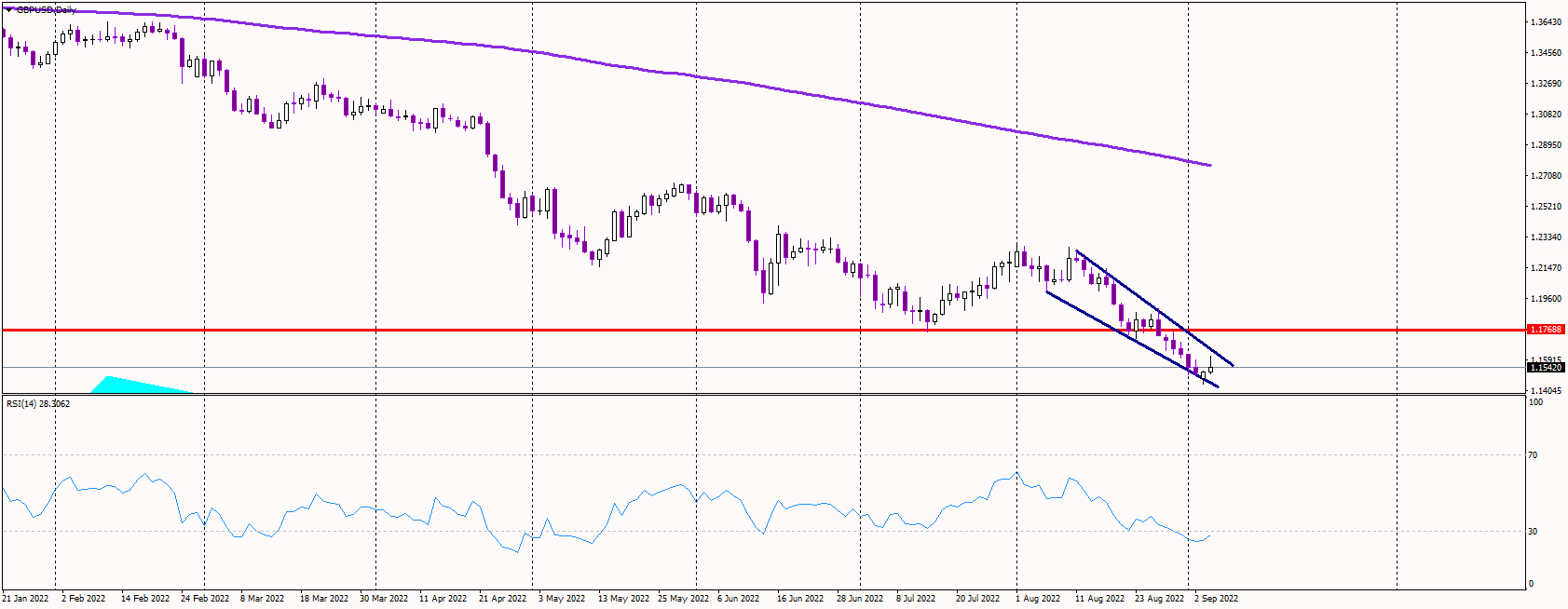Click the 1.32690 price scale label
This screenshot has height=609, width=1568.
(x=1547, y=84)
